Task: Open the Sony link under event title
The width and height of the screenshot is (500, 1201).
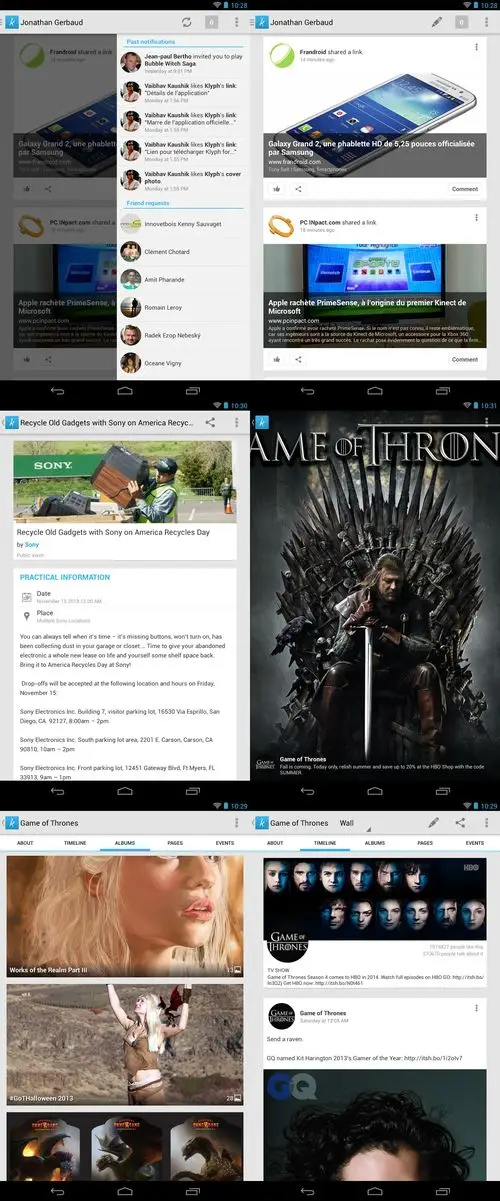Action: pos(32,544)
